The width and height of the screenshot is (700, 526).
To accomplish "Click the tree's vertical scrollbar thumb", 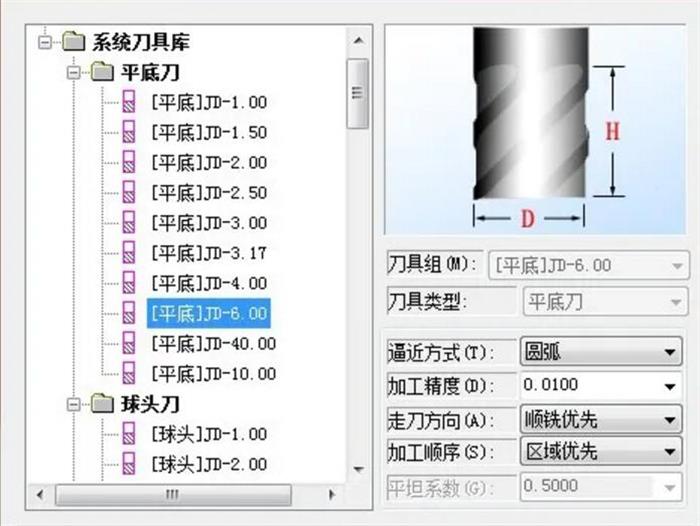I will click(358, 93).
